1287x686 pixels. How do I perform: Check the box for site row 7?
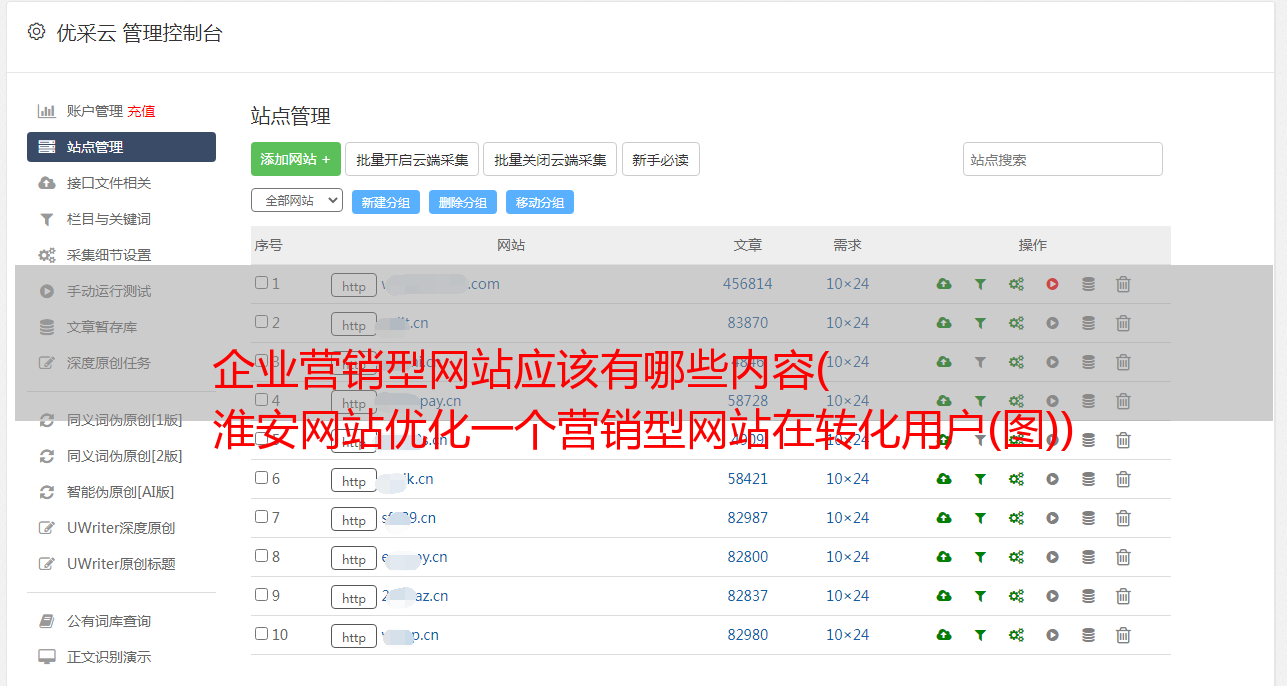coord(261,517)
